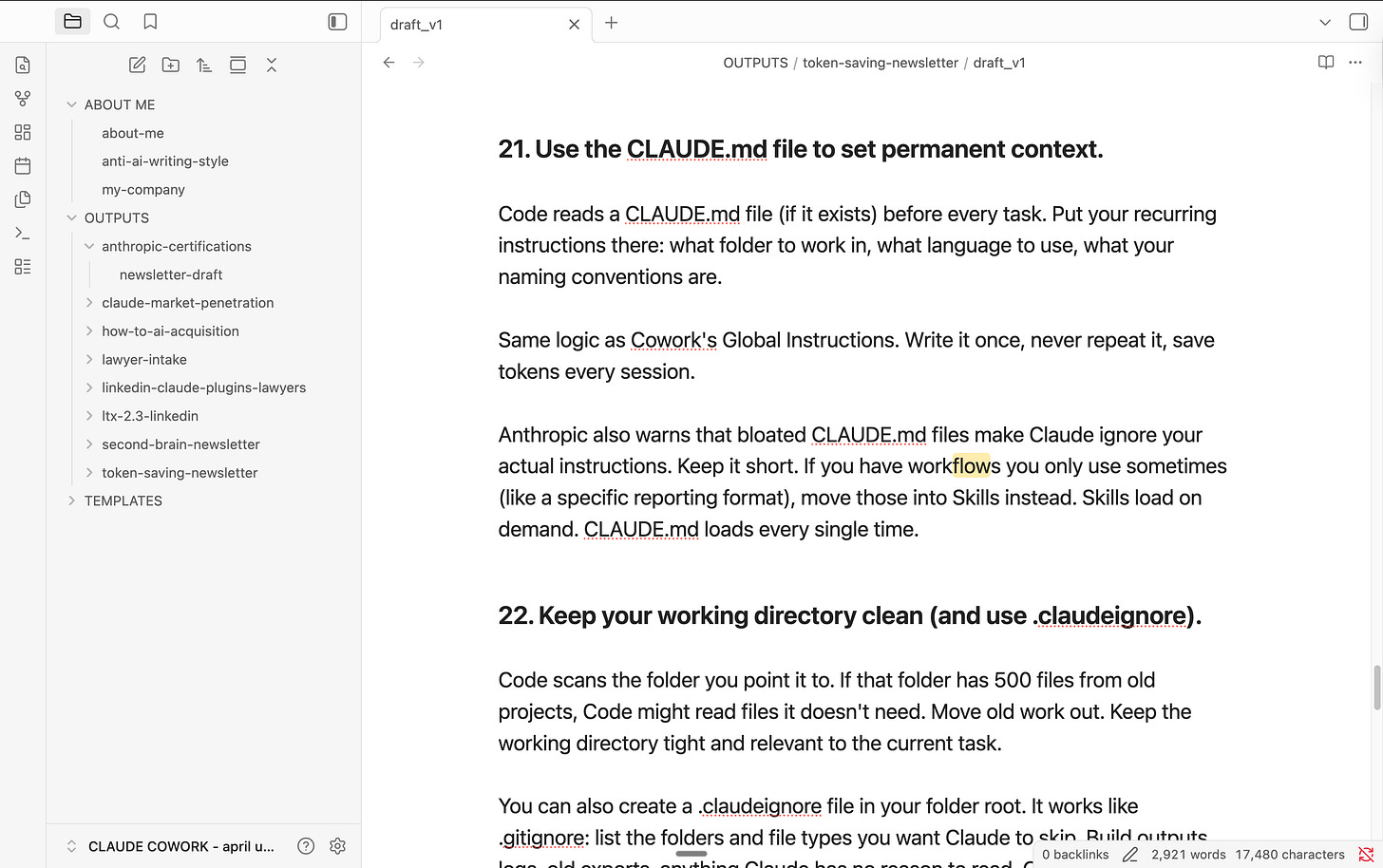The height and width of the screenshot is (868, 1383).
Task: Open the about-me note
Action: point(133,133)
